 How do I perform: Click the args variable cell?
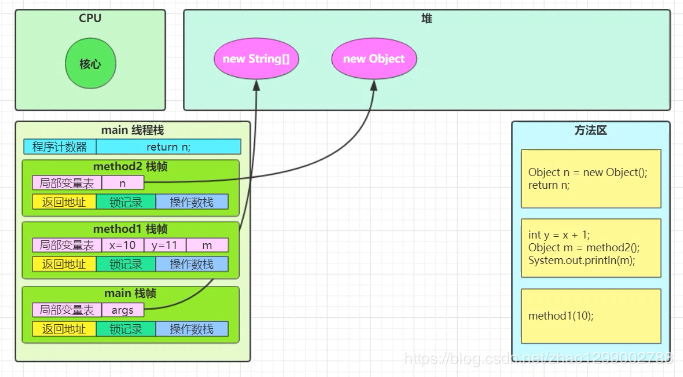[x=122, y=310]
